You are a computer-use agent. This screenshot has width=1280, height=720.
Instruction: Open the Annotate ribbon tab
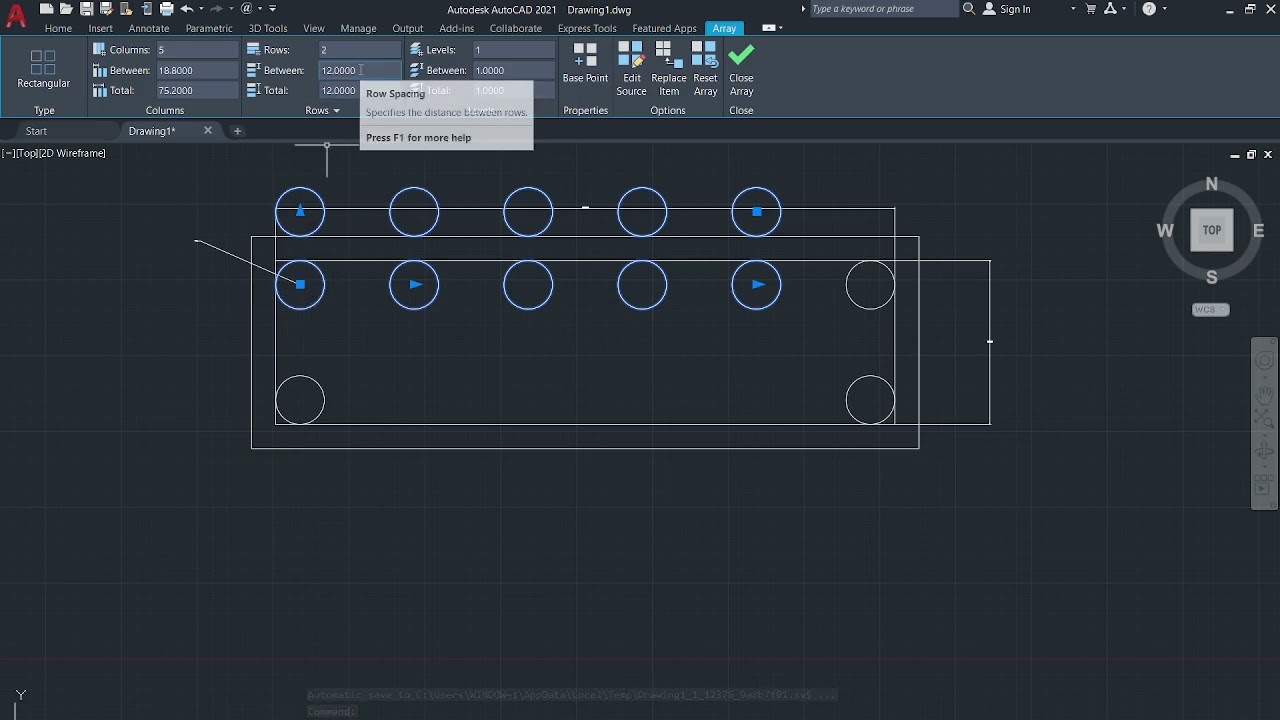[x=149, y=28]
